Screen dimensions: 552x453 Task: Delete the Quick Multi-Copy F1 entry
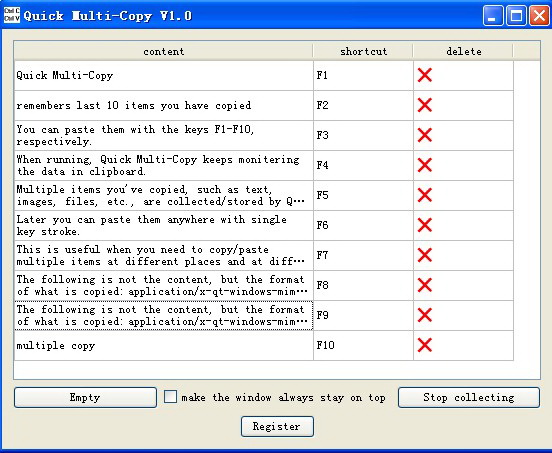(425, 75)
